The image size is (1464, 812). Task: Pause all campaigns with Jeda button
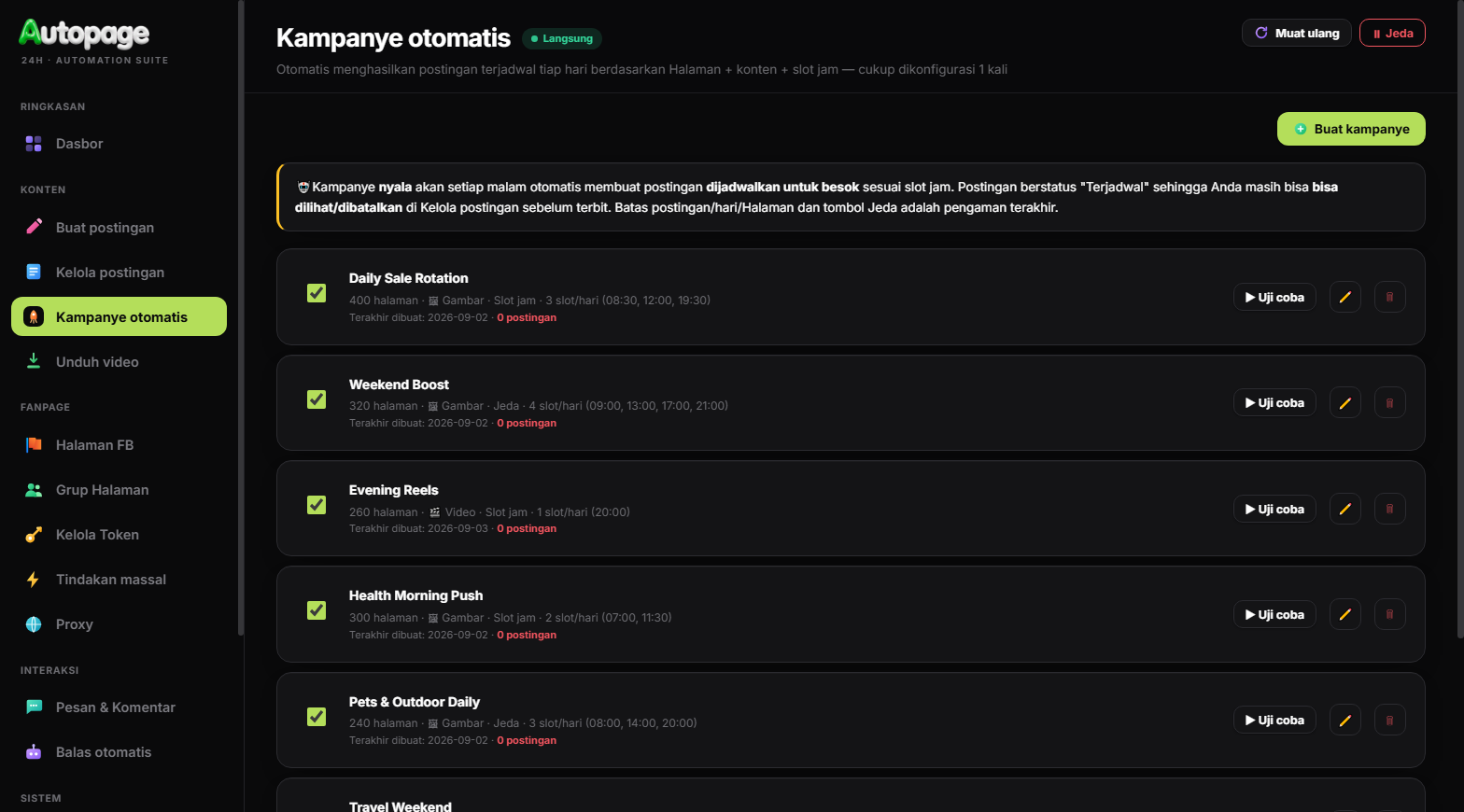[1392, 33]
